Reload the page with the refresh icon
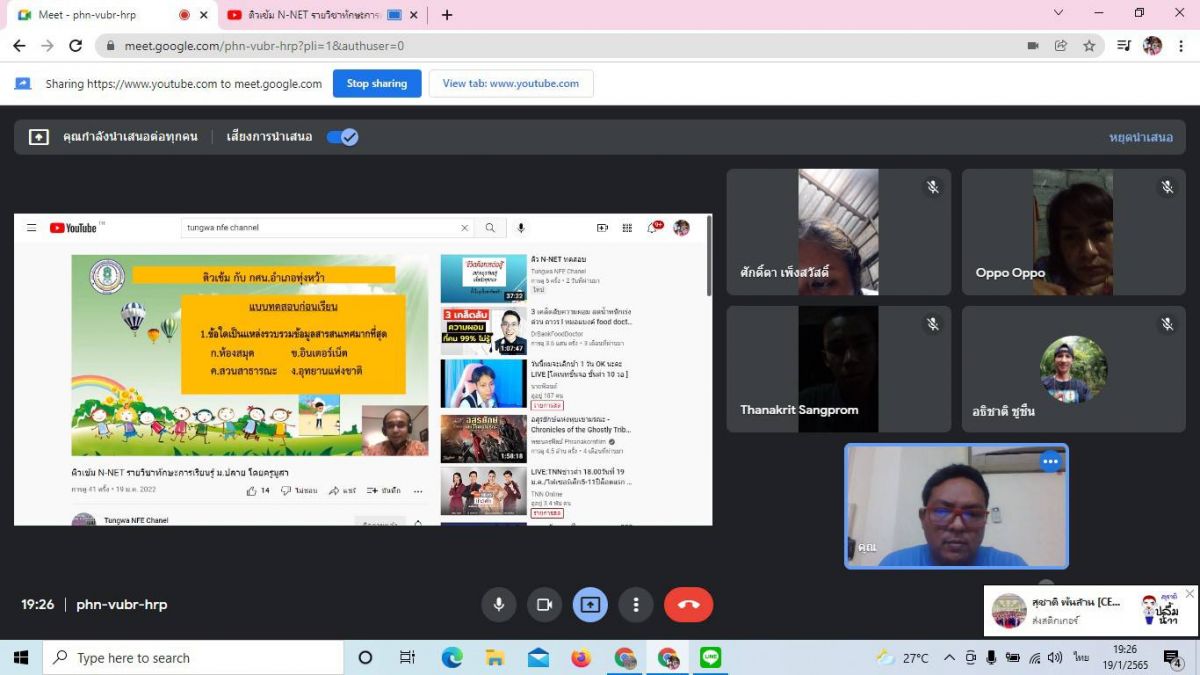1200x675 pixels. 76,46
